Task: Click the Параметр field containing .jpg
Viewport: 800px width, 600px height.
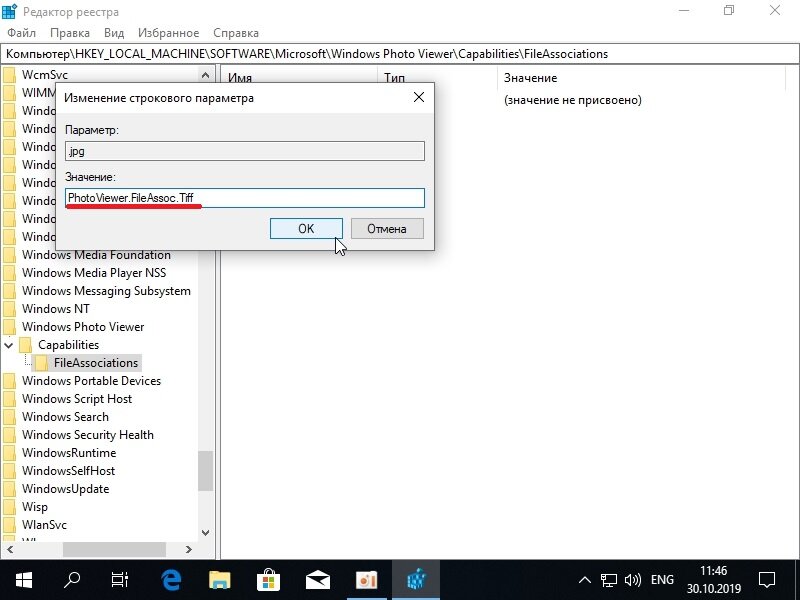Action: coord(245,151)
